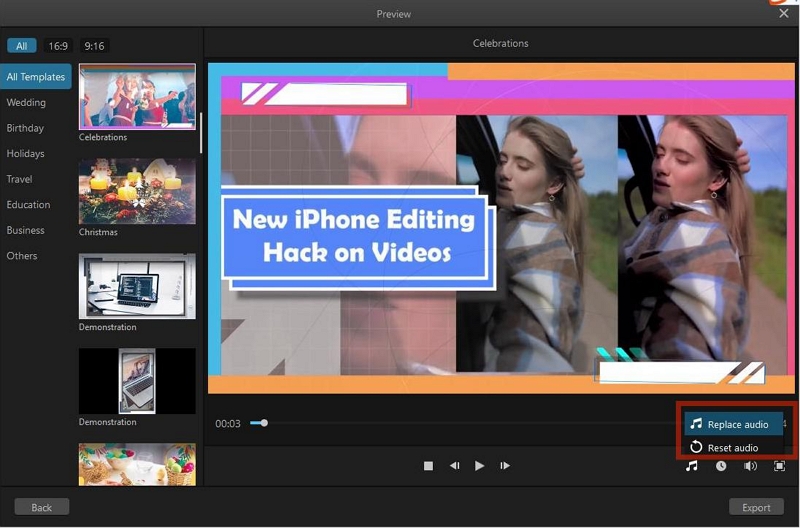Open Others template category
Screen dimensions: 800x528
22,256
